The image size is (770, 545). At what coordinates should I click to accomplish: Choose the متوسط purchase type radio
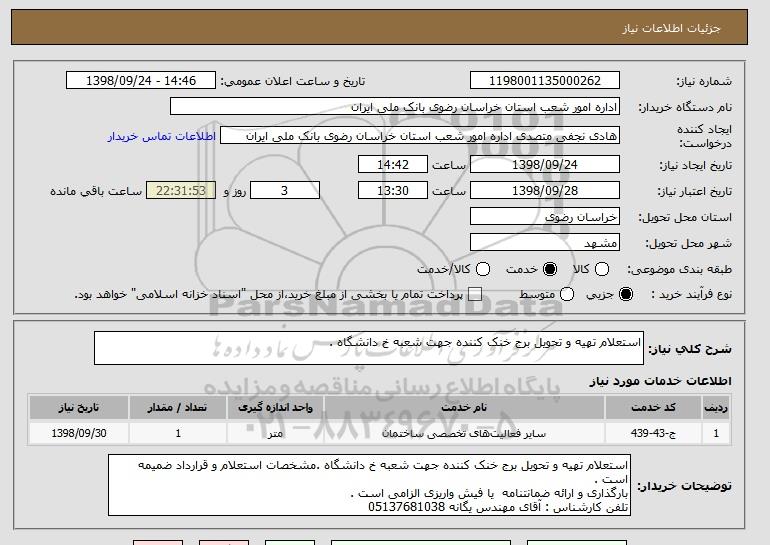click(x=567, y=294)
